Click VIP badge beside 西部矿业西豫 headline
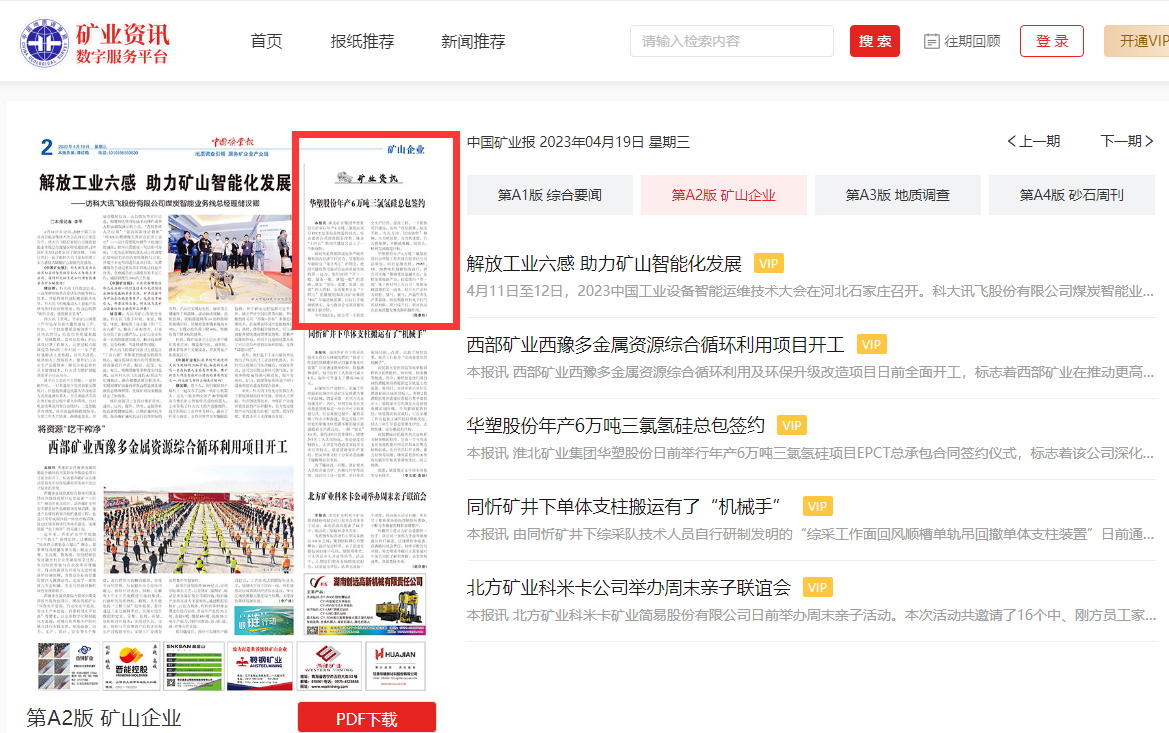The image size is (1169, 733). (x=871, y=345)
